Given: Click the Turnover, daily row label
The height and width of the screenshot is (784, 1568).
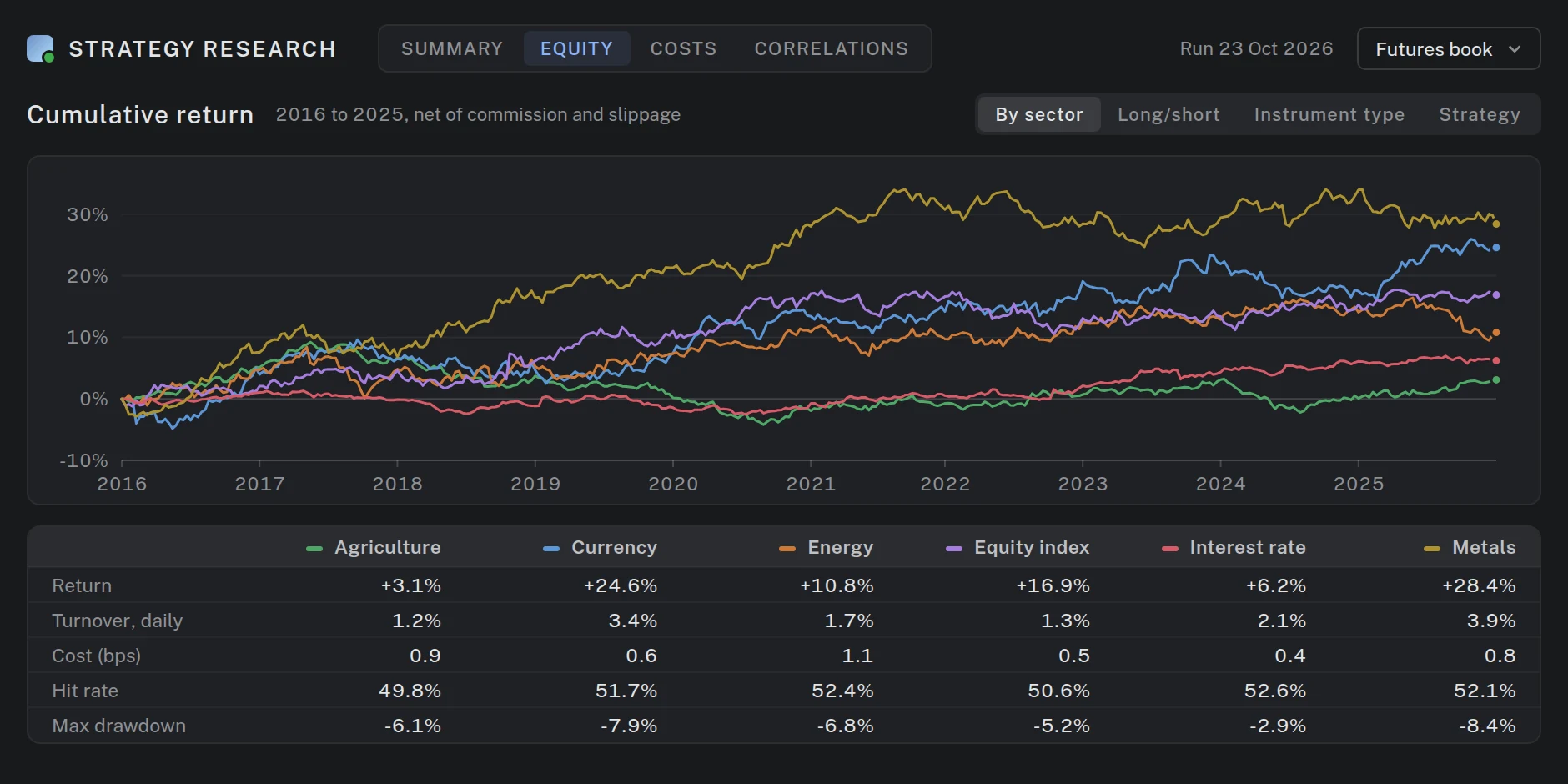Looking at the screenshot, I should click(117, 621).
